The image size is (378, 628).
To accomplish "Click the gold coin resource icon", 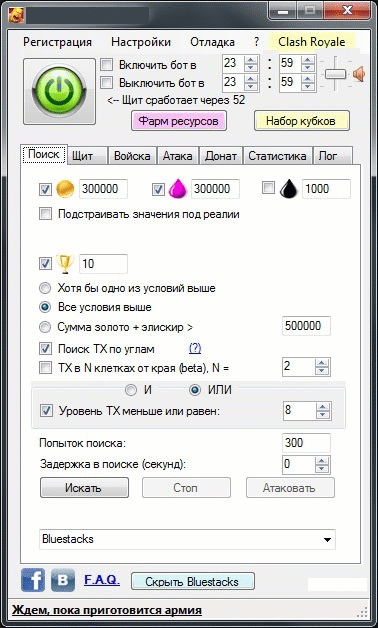I will (x=65, y=189).
